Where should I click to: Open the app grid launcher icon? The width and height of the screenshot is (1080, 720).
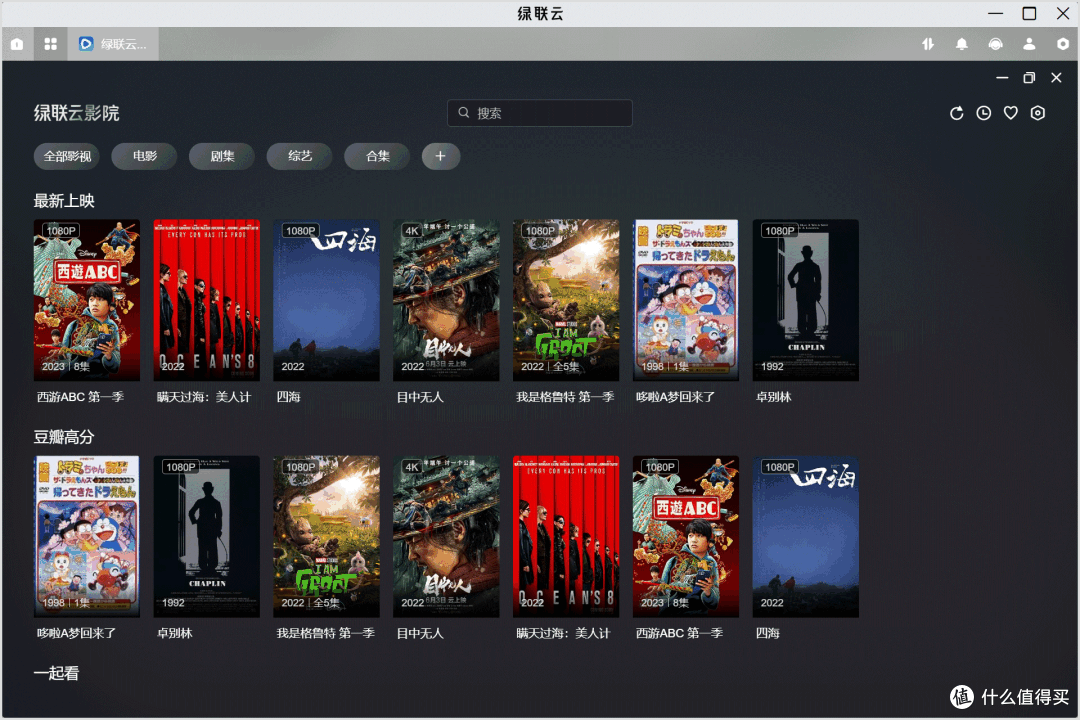click(x=50, y=44)
